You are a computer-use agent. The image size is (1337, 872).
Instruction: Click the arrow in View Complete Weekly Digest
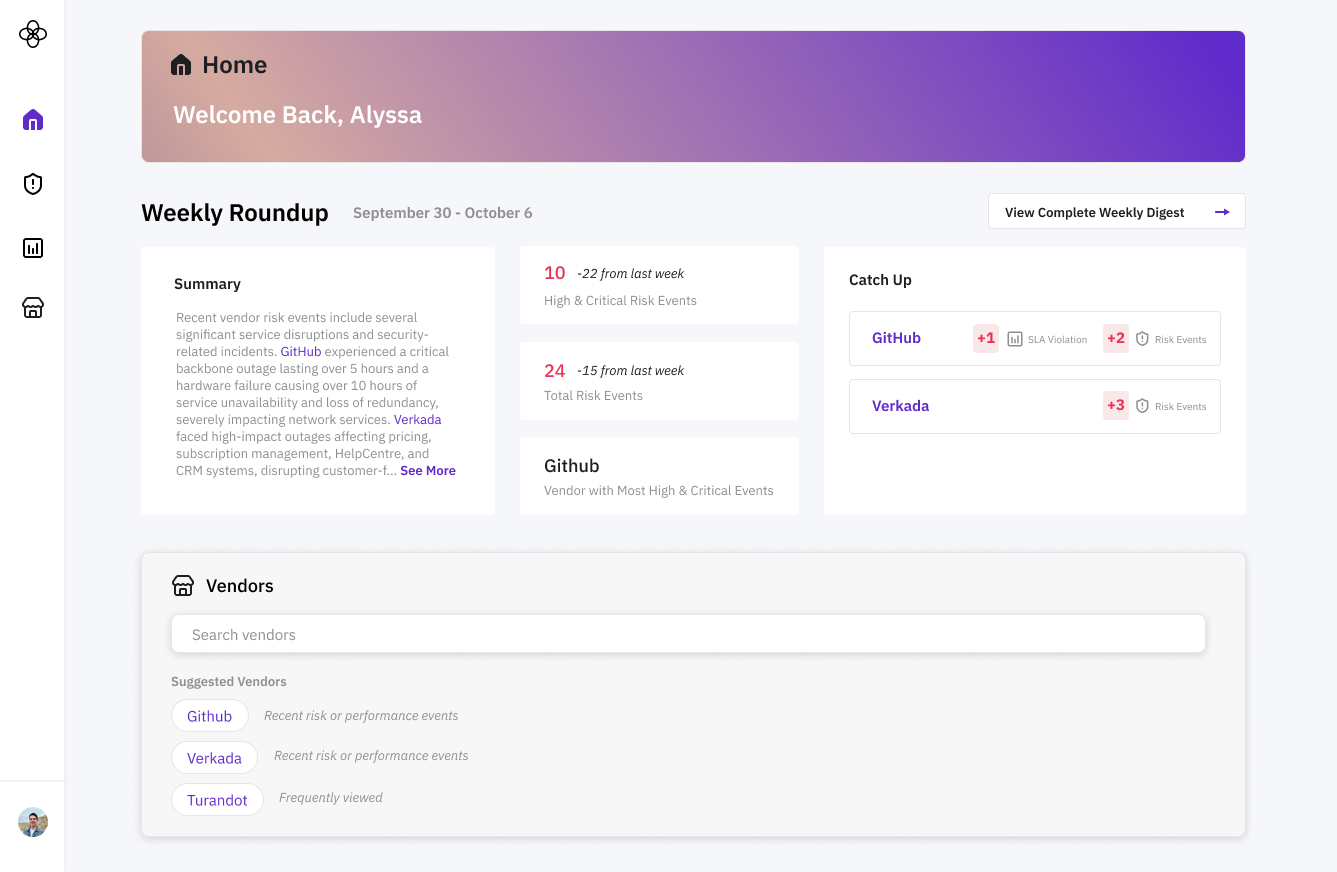click(x=1222, y=212)
